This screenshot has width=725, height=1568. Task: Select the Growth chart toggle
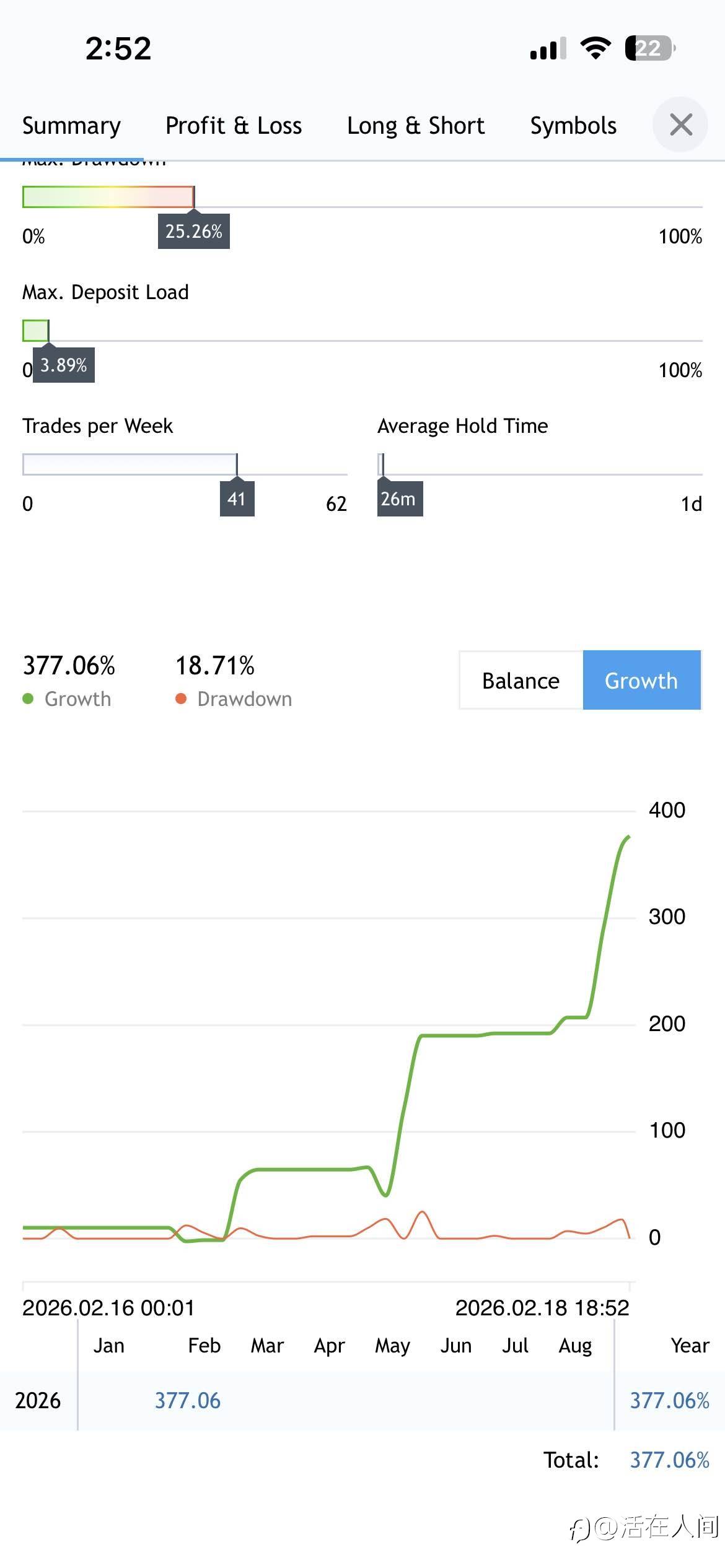[x=641, y=681]
